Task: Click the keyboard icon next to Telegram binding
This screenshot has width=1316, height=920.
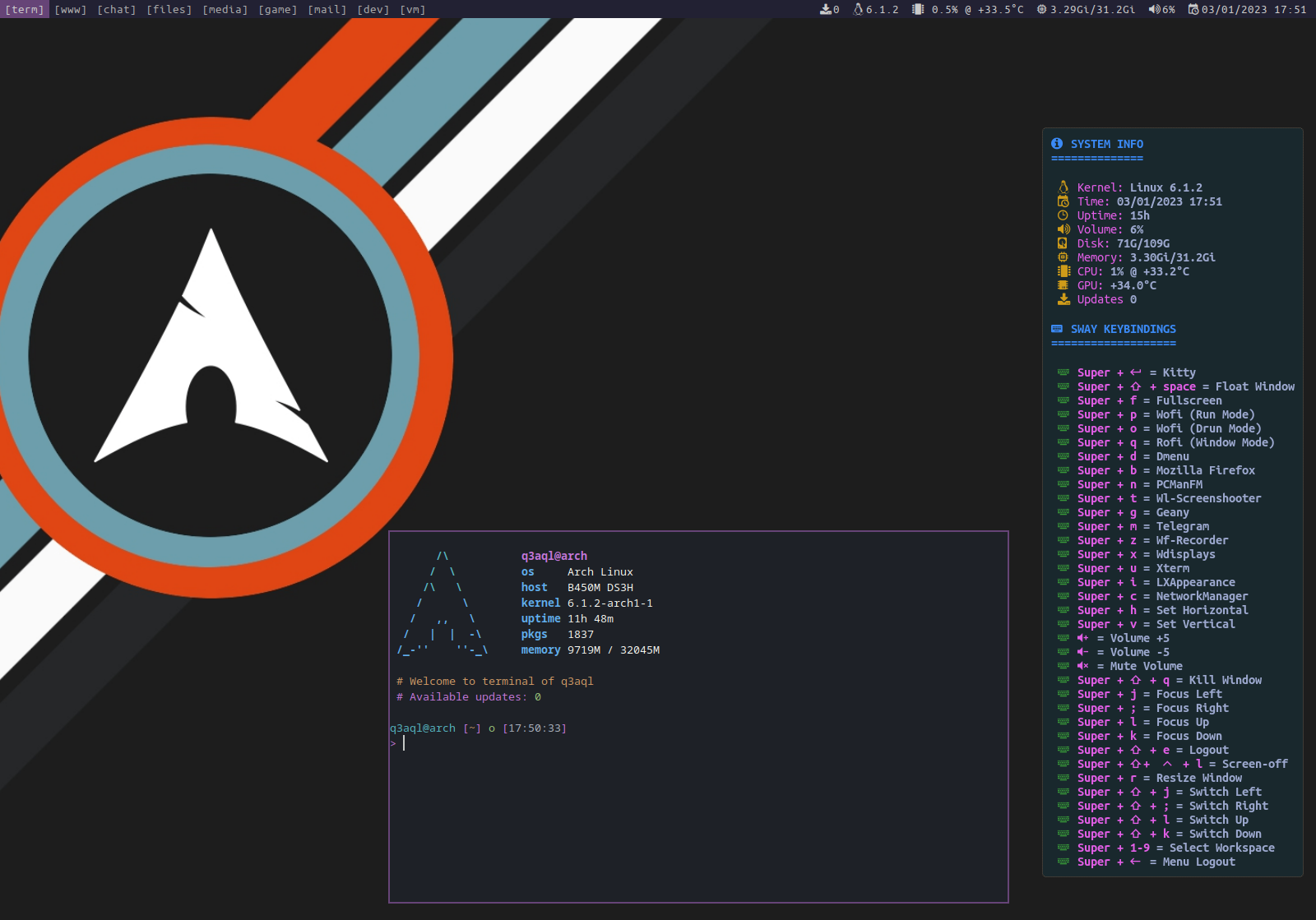Action: pos(1063,526)
